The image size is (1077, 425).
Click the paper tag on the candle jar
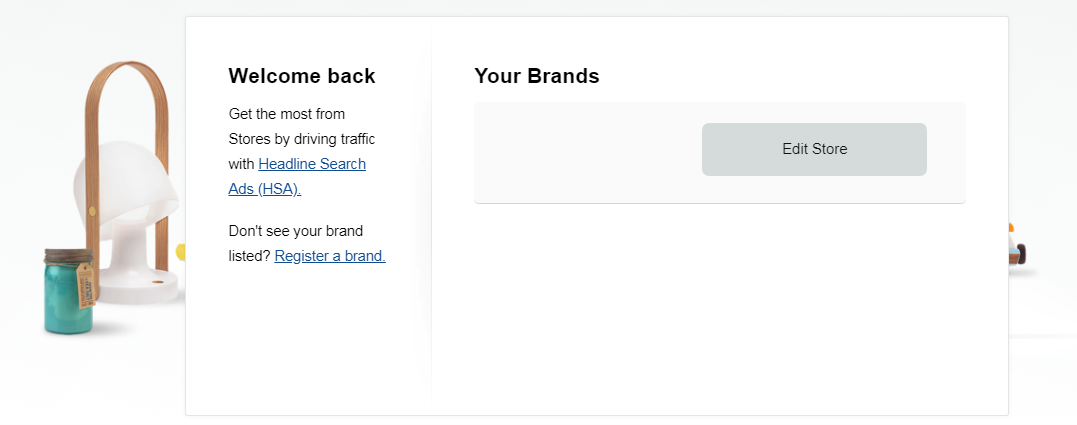click(84, 285)
